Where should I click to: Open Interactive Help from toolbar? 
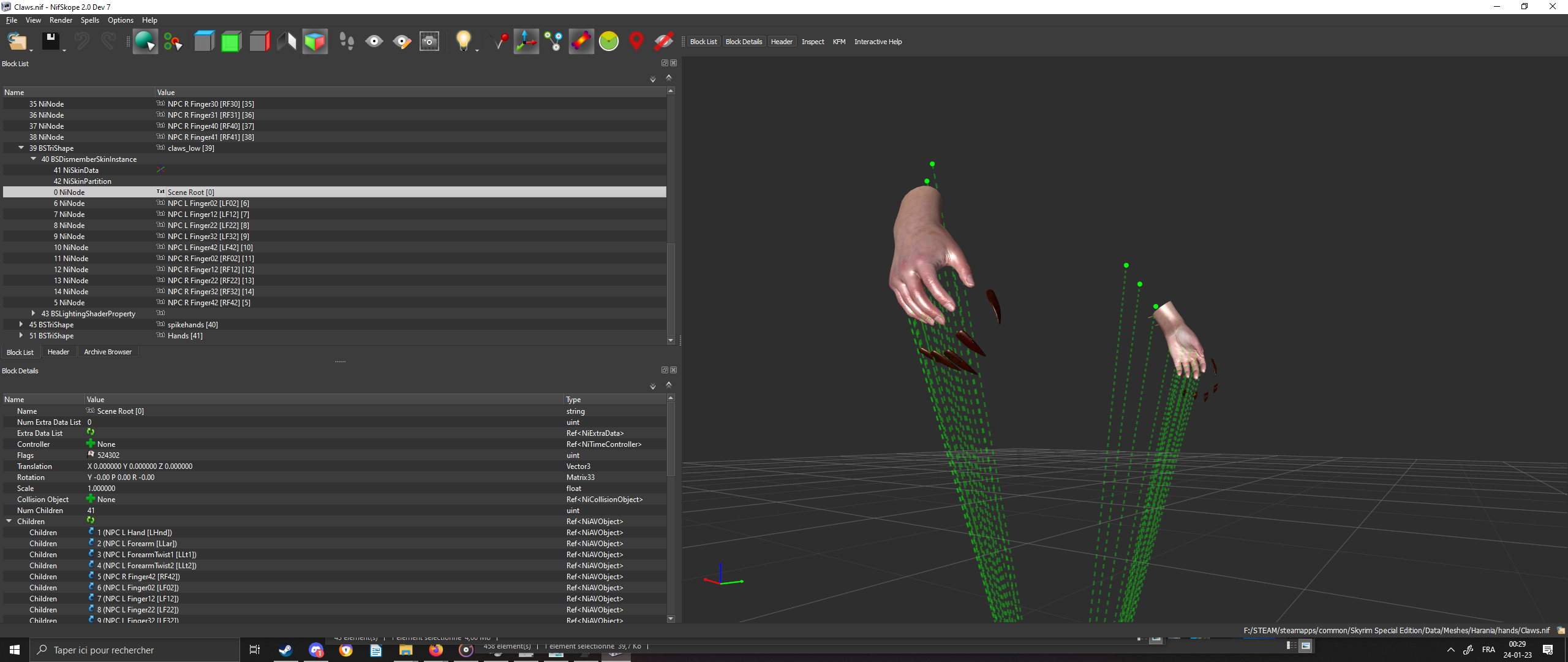pyautogui.click(x=878, y=42)
